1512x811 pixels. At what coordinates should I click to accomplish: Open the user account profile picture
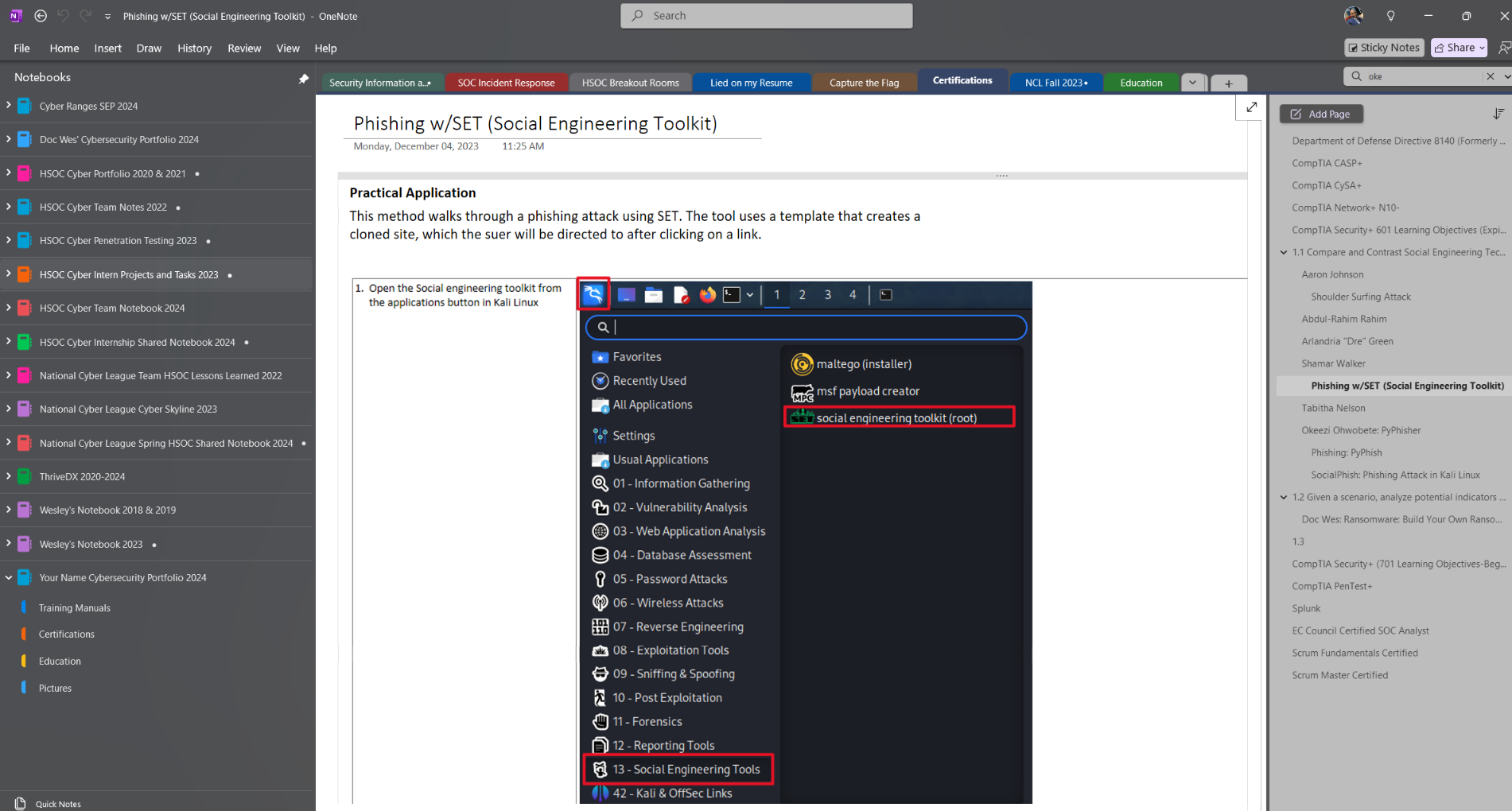point(1353,16)
